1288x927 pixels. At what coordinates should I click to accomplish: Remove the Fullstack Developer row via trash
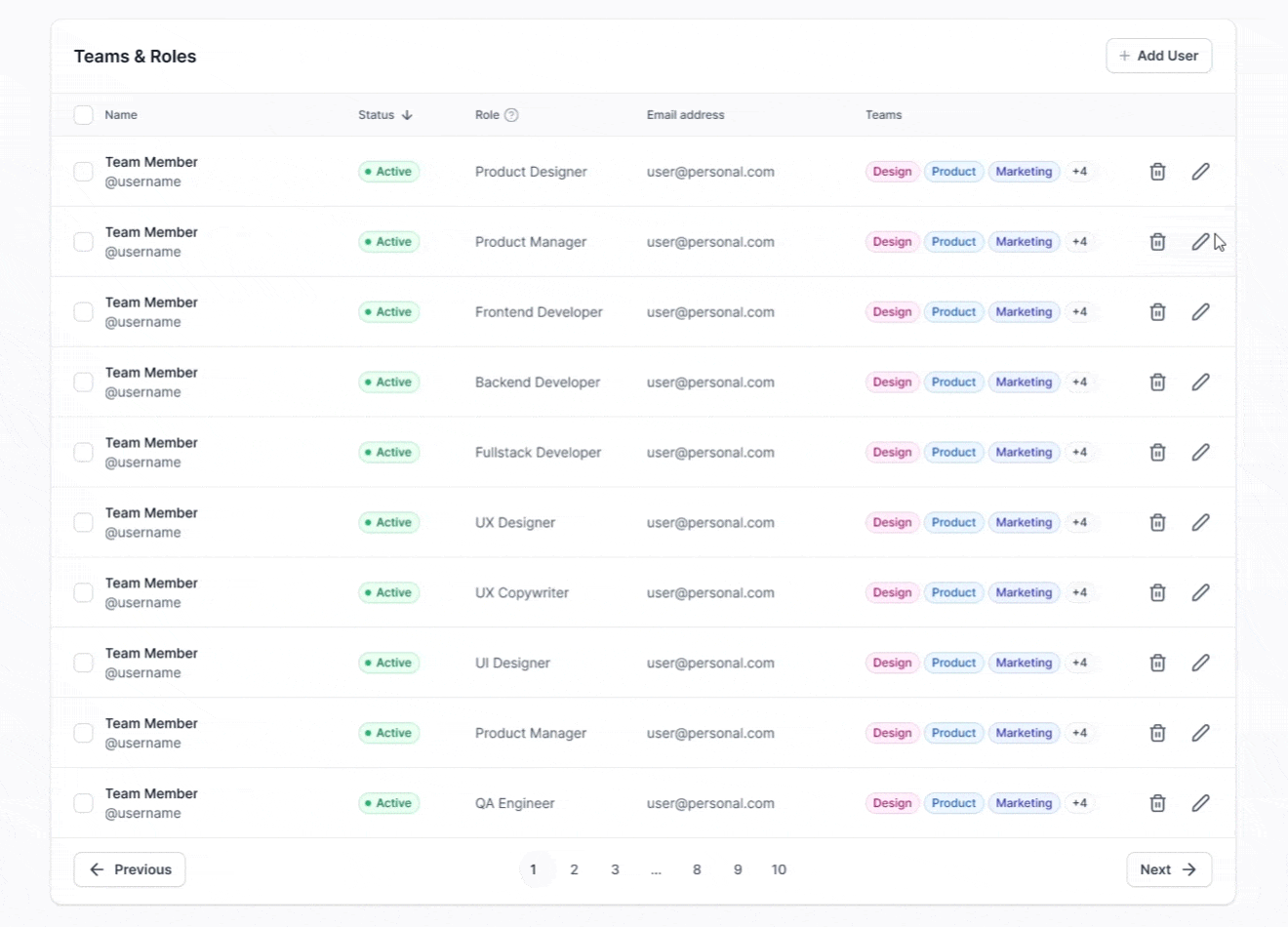[x=1157, y=453]
